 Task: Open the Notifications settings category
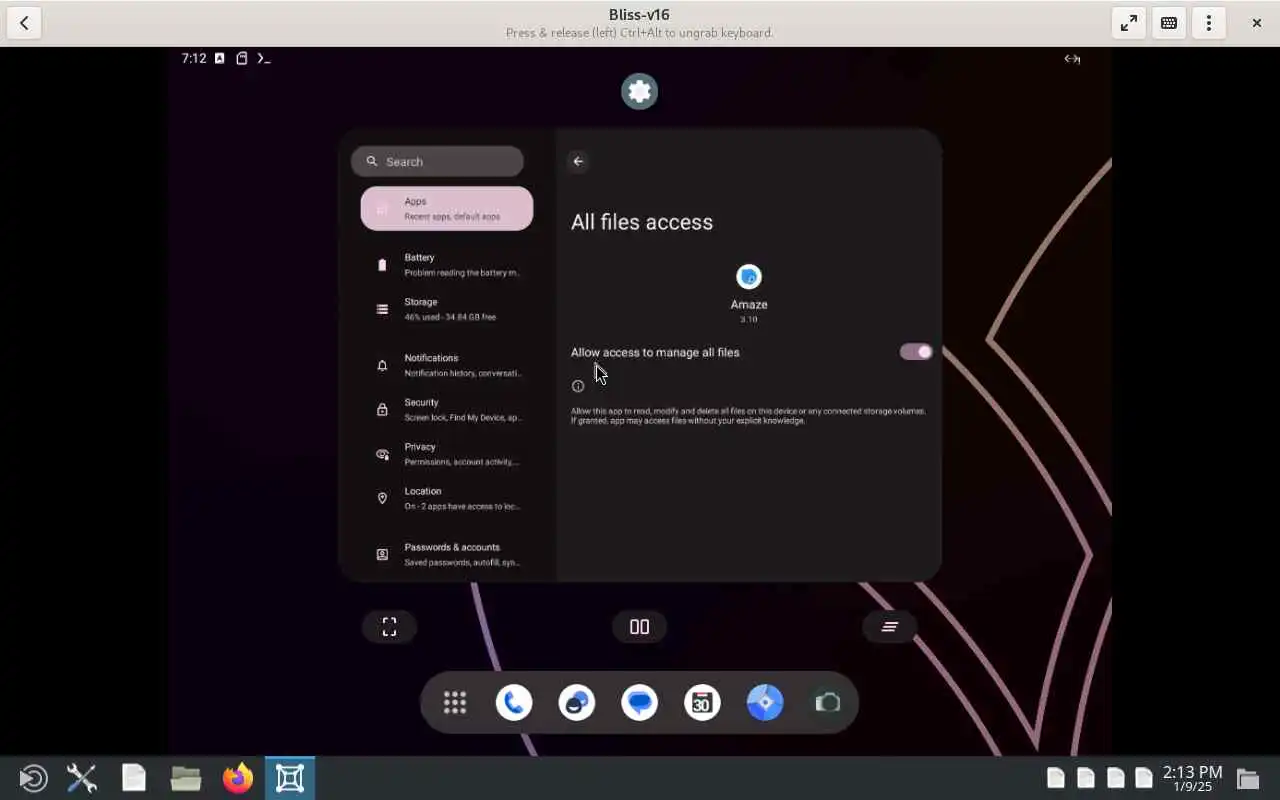447,365
